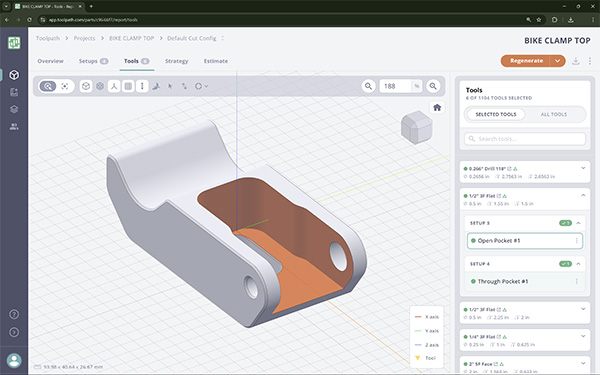
Task: Open browser downloads icon
Action: (x=571, y=20)
